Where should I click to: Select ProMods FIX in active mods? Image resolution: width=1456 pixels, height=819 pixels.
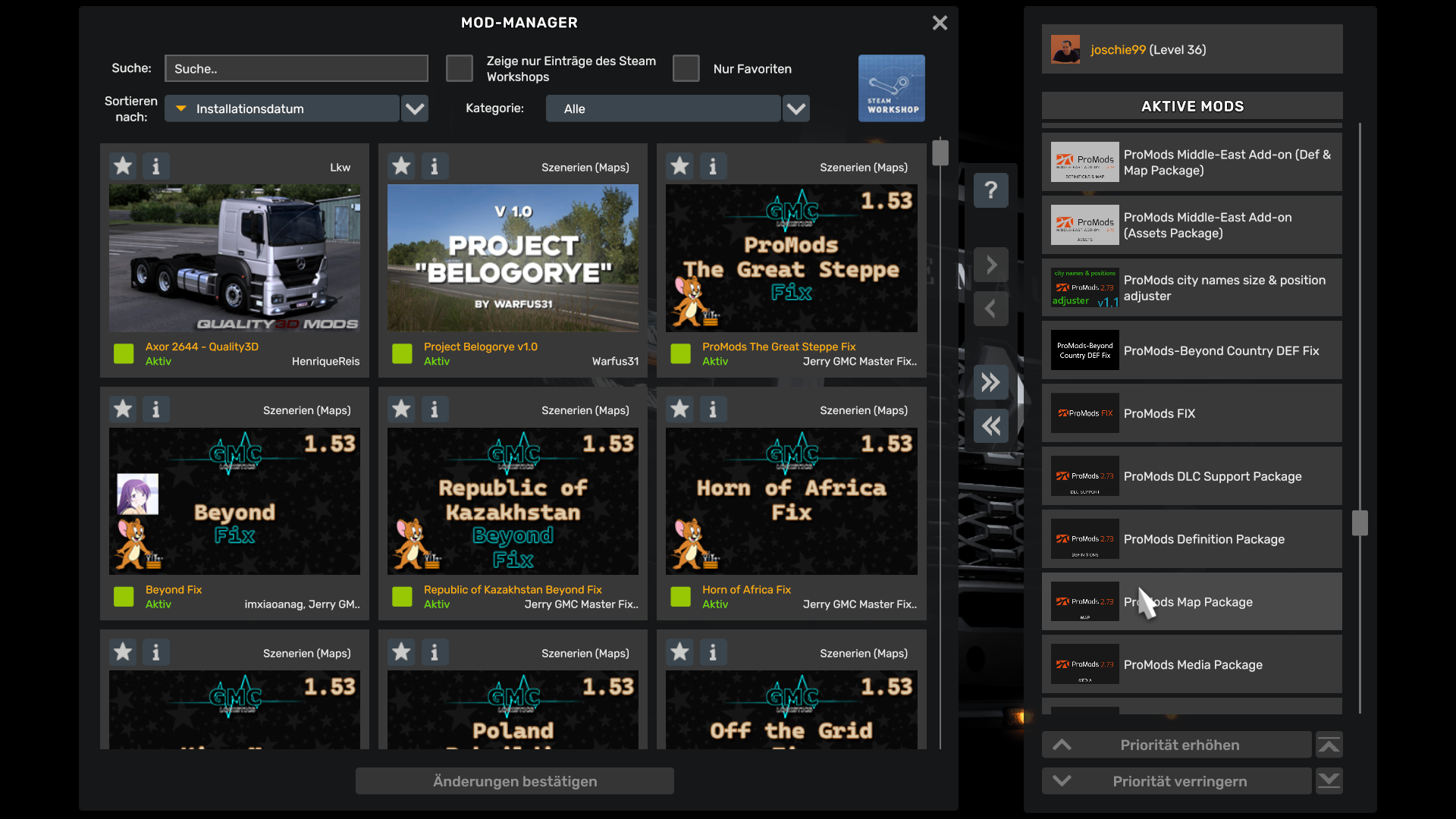pos(1192,413)
